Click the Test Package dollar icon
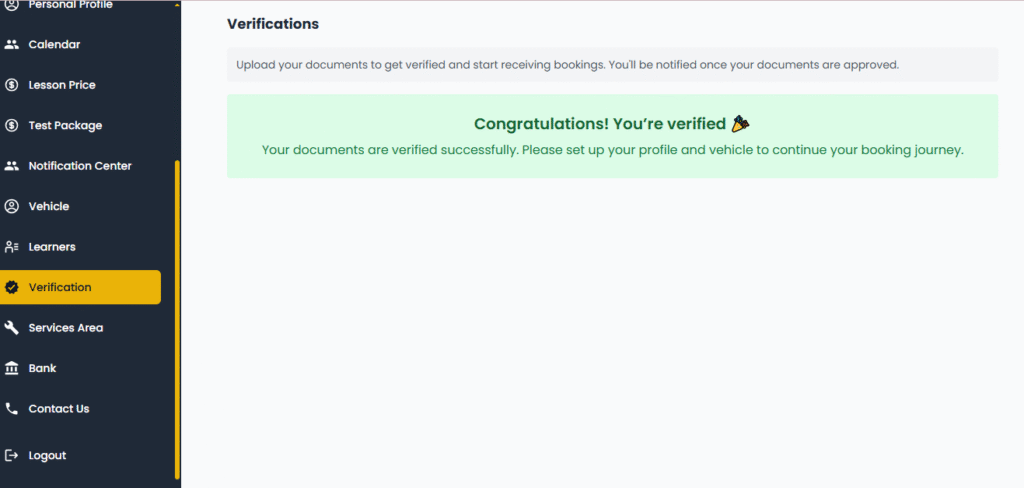 12,125
